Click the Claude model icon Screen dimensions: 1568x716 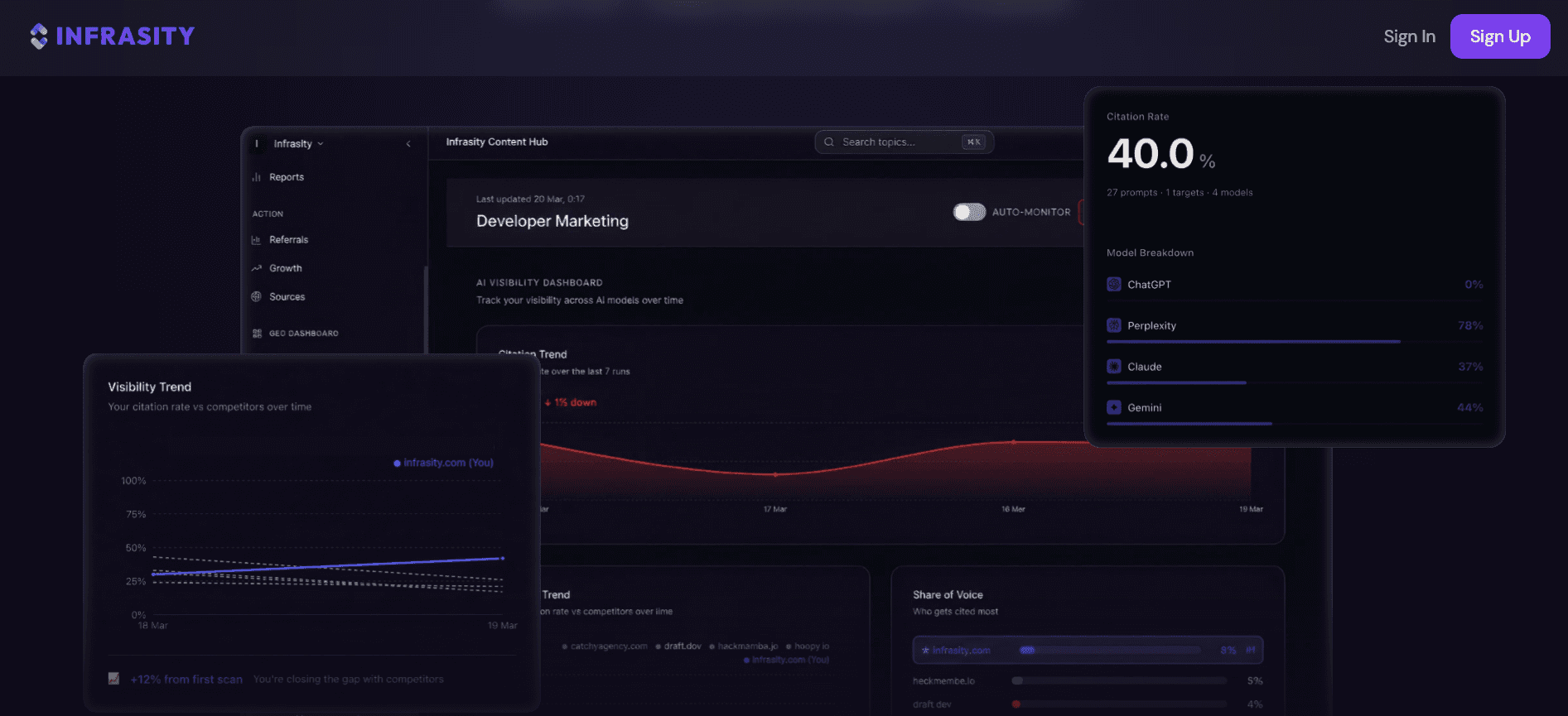click(1114, 367)
